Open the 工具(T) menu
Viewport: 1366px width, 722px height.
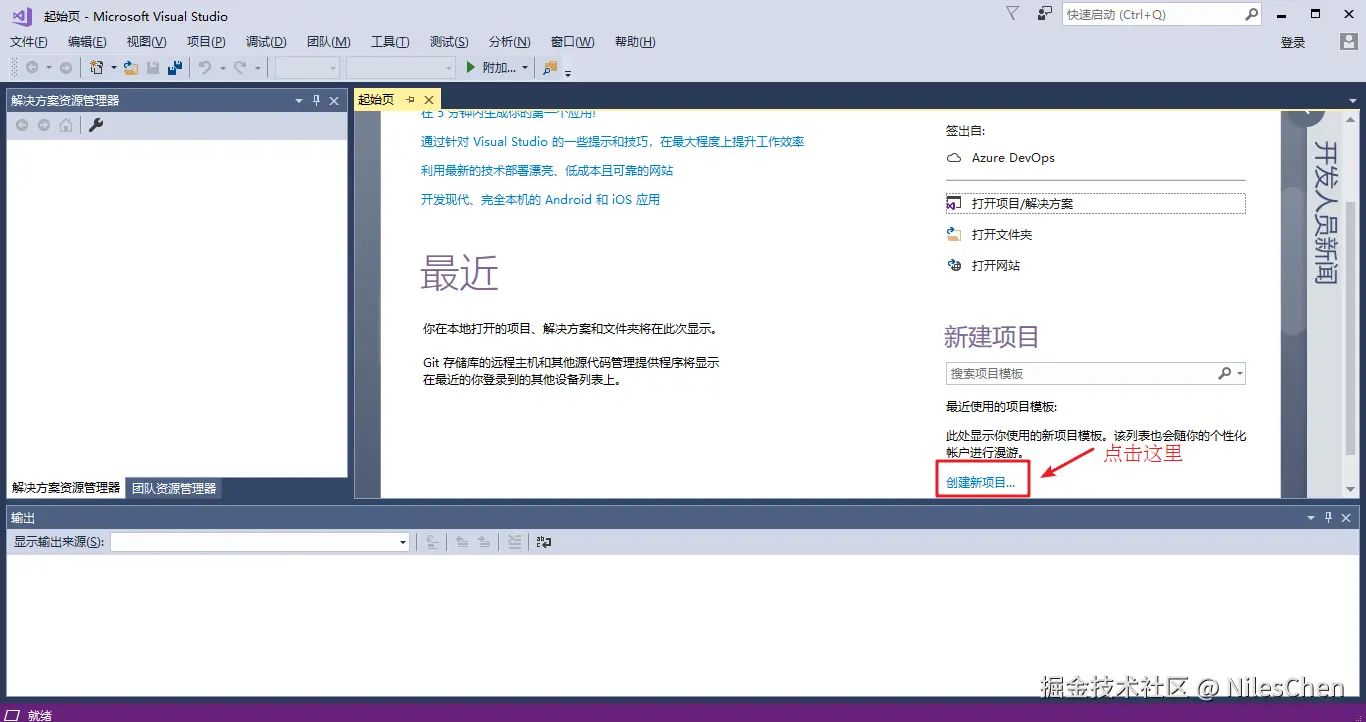click(390, 42)
